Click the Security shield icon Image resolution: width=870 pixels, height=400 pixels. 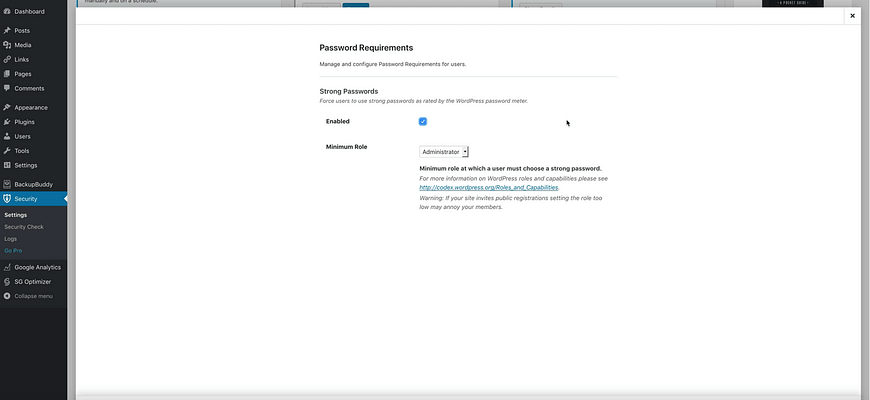[x=7, y=199]
